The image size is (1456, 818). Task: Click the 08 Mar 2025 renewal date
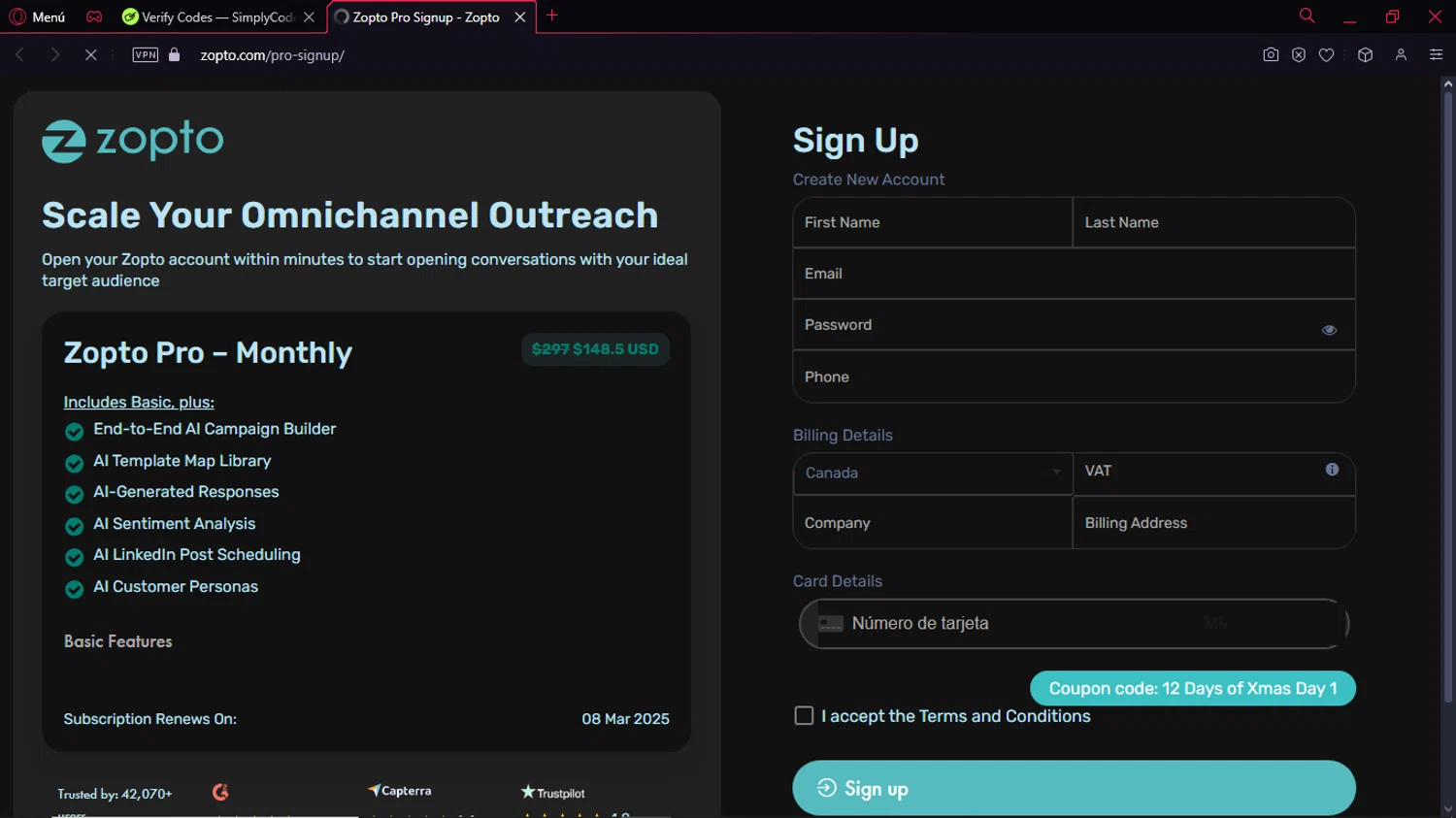tap(625, 719)
